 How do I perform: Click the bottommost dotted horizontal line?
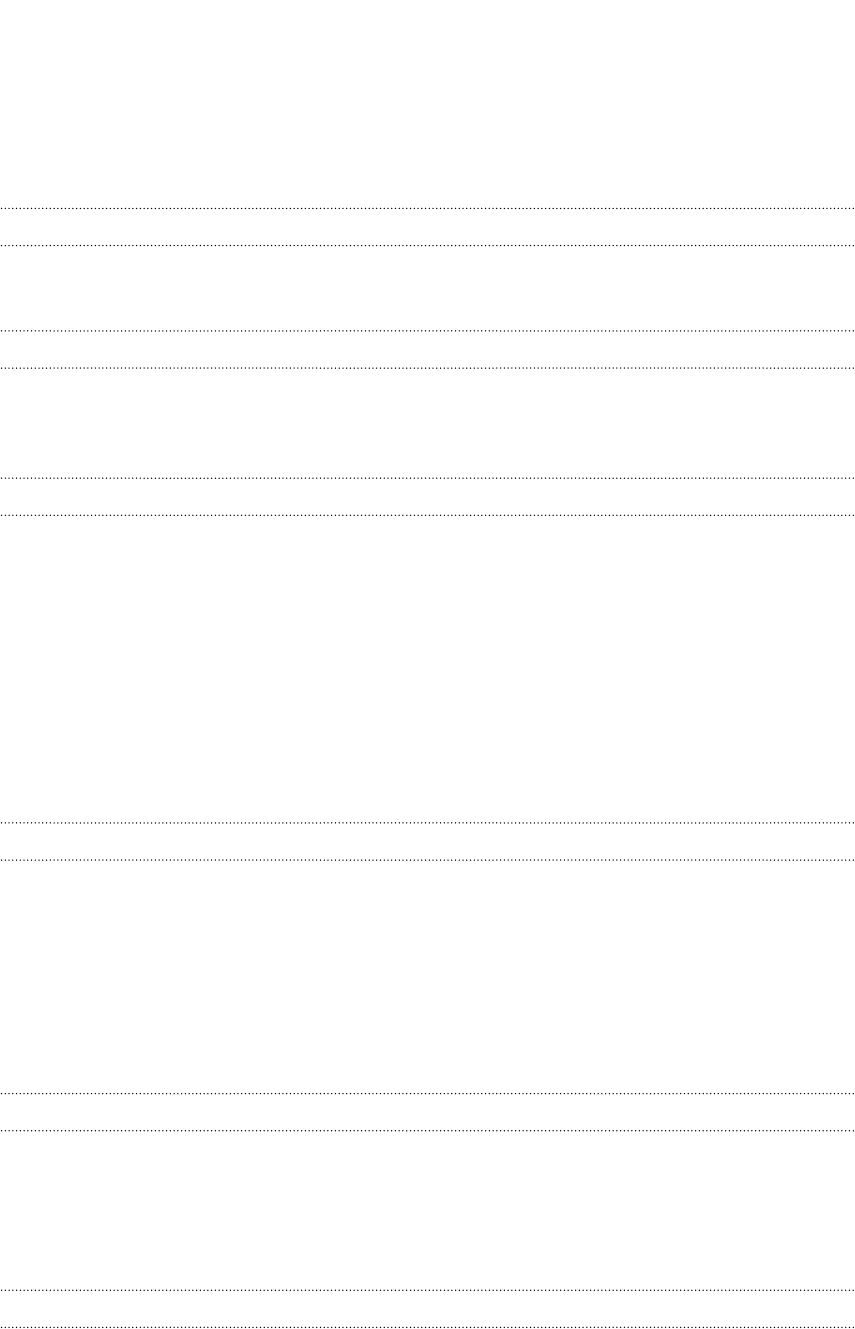[427, 1328]
